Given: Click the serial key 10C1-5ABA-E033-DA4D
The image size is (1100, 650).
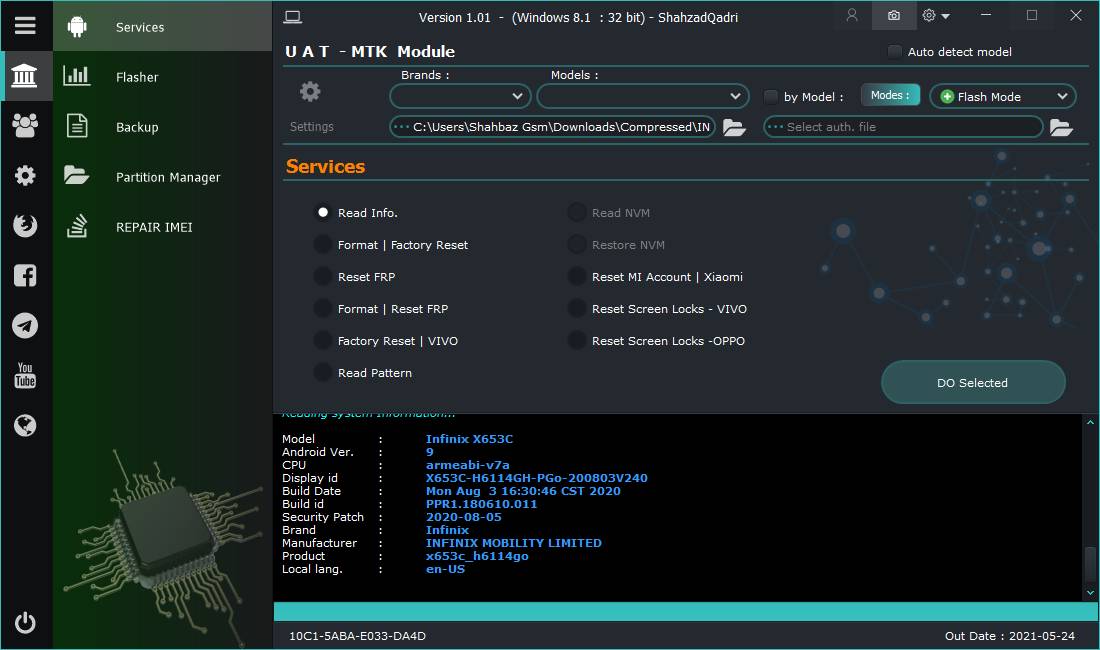Looking at the screenshot, I should tap(357, 636).
